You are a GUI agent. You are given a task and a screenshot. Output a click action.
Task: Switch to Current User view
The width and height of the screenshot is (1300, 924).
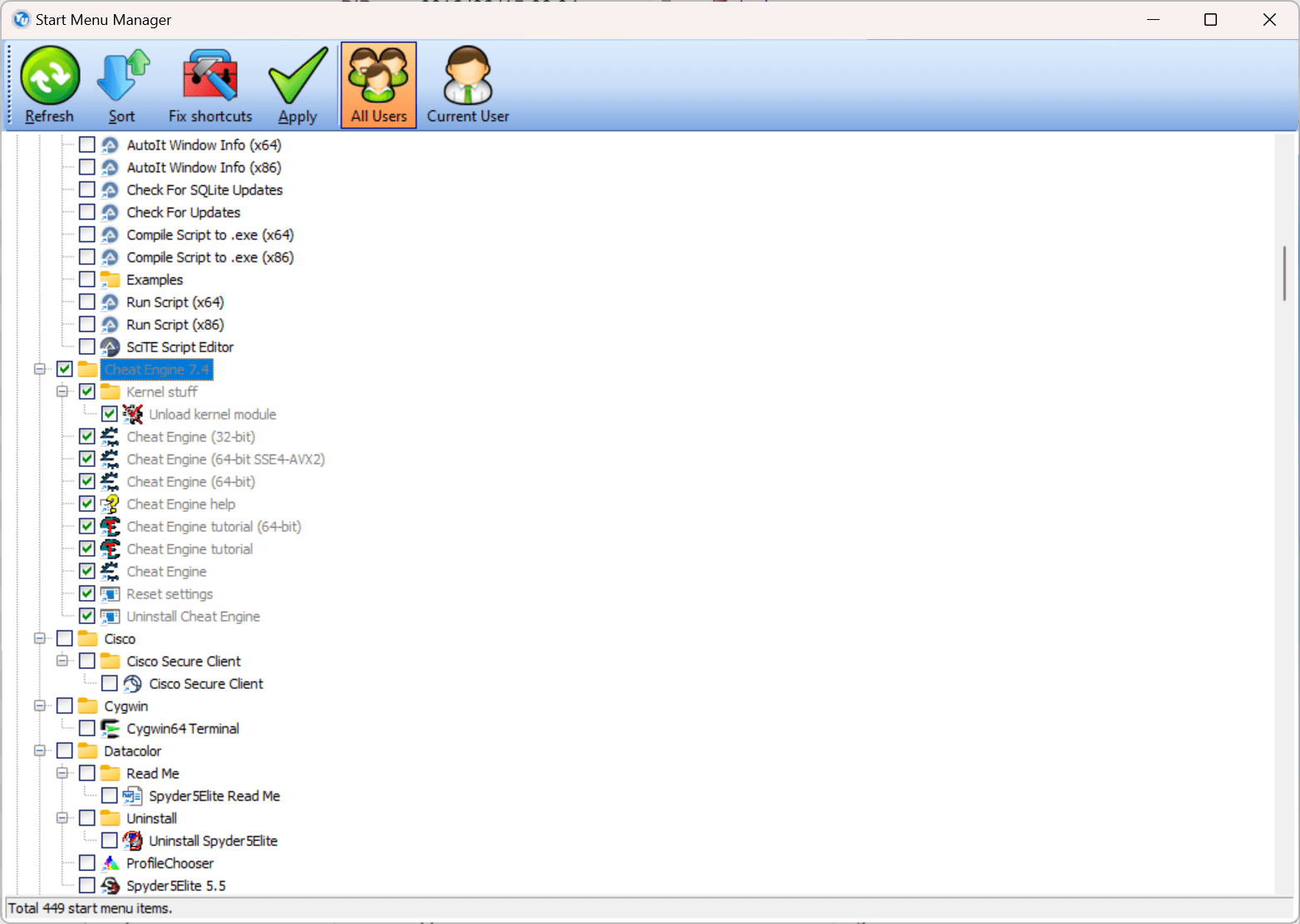pos(468,85)
